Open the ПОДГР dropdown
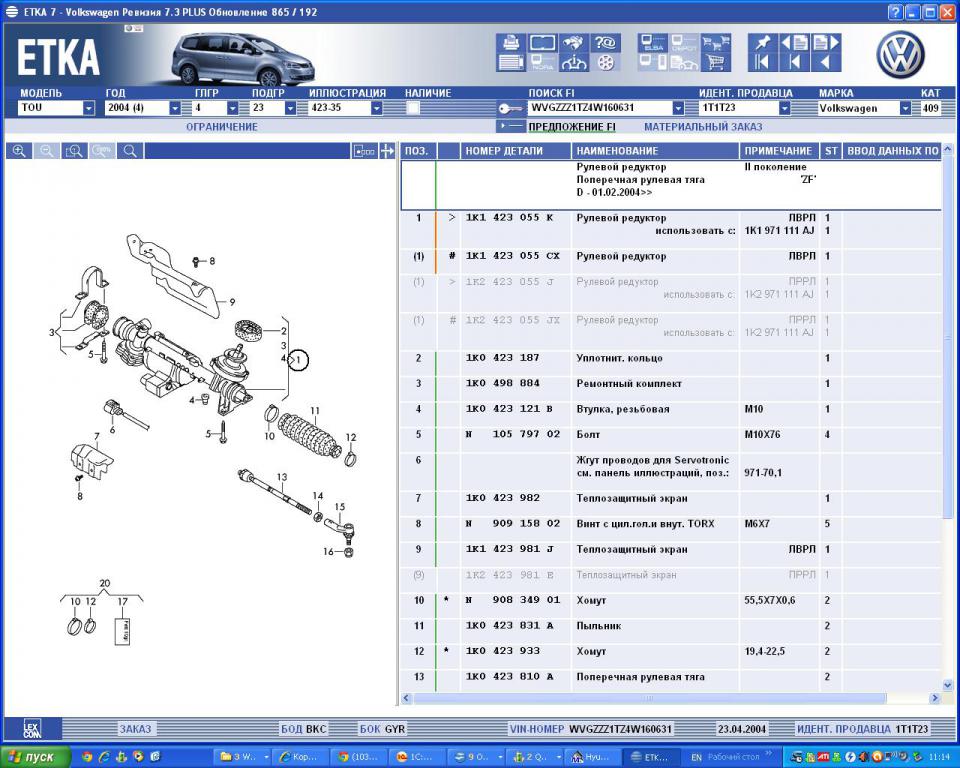Viewport: 960px width, 768px height. click(291, 108)
